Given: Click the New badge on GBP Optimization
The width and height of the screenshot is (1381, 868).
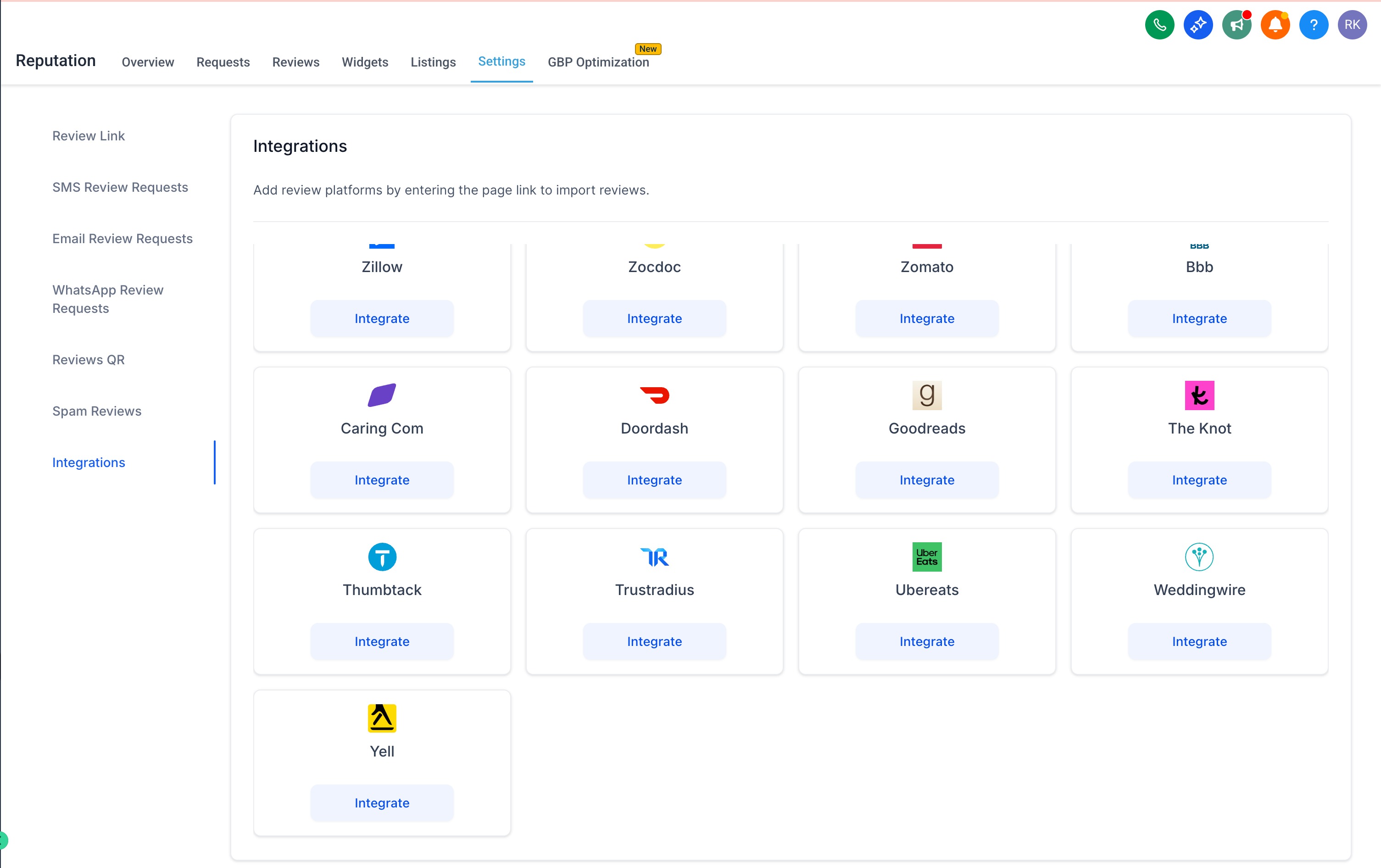Looking at the screenshot, I should (648, 49).
